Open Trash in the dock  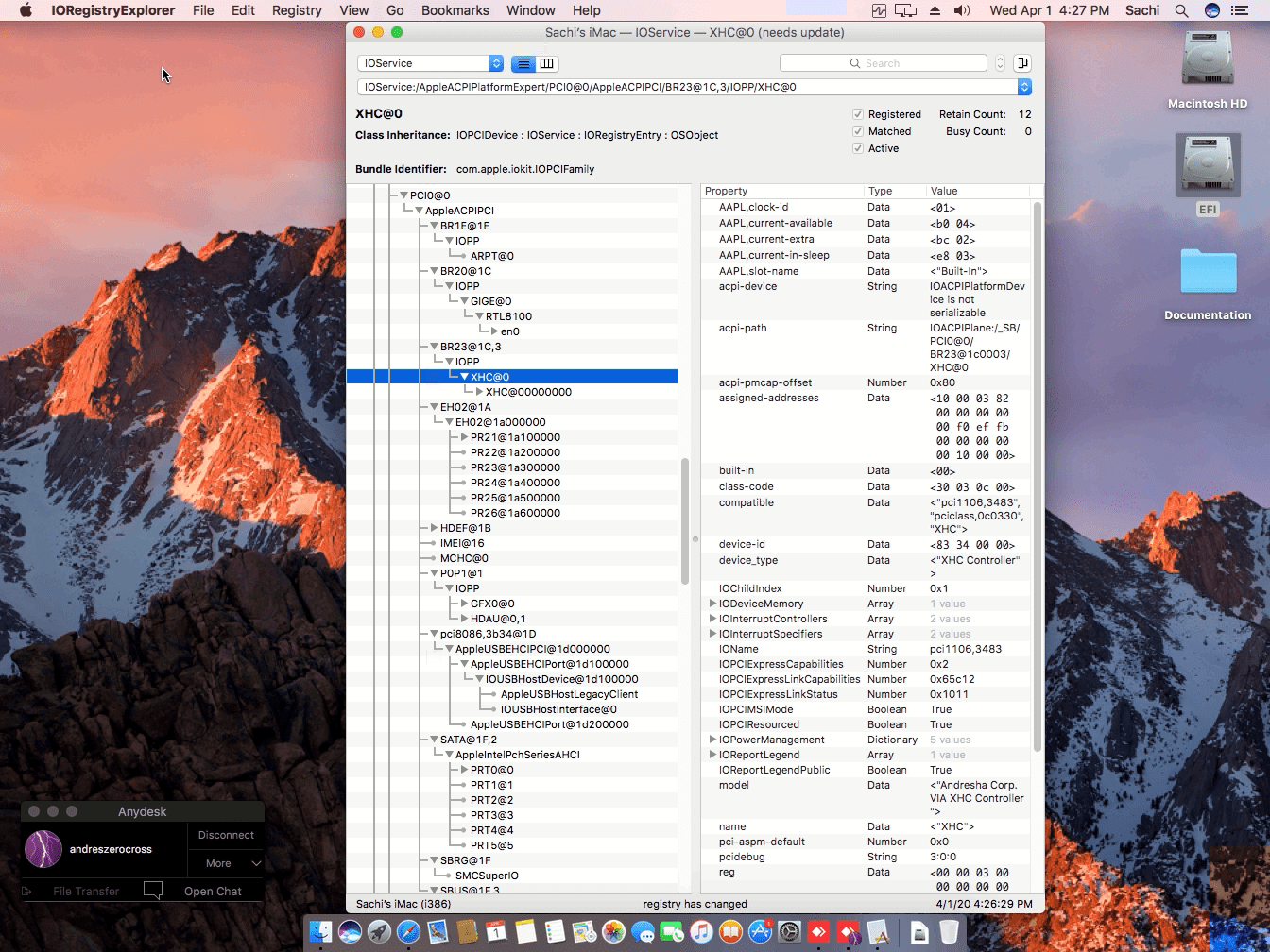pyautogui.click(x=949, y=933)
